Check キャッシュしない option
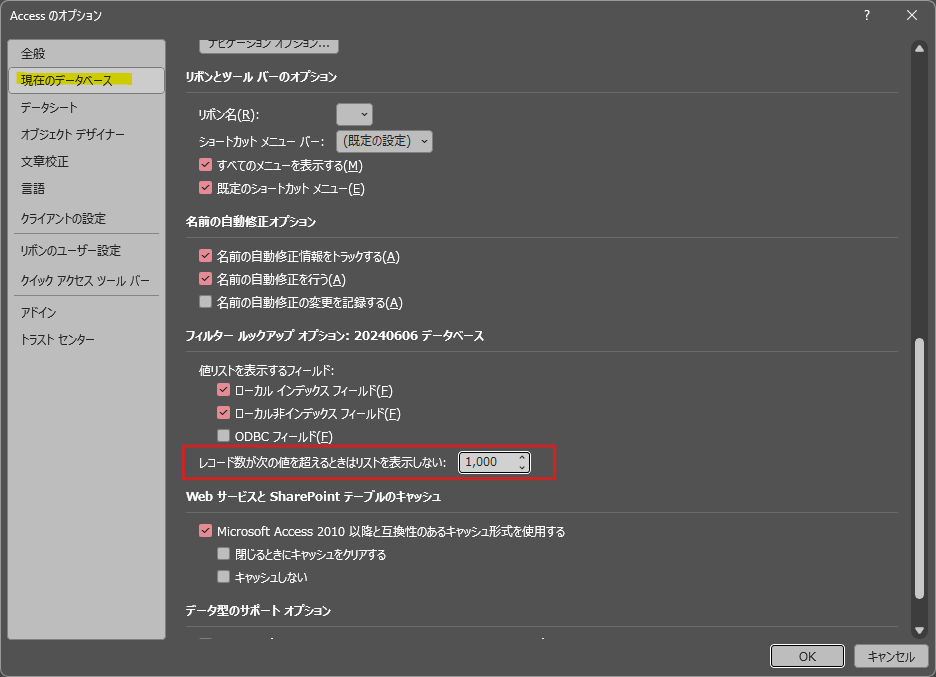The width and height of the screenshot is (936, 677). tap(224, 577)
